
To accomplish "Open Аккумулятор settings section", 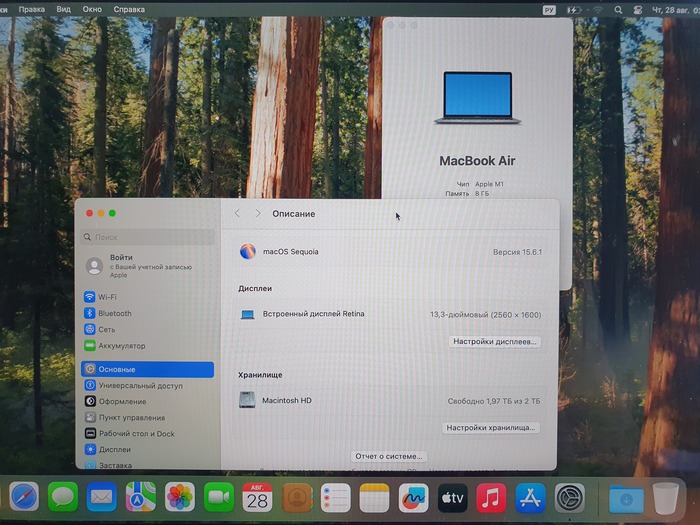I will [147, 346].
